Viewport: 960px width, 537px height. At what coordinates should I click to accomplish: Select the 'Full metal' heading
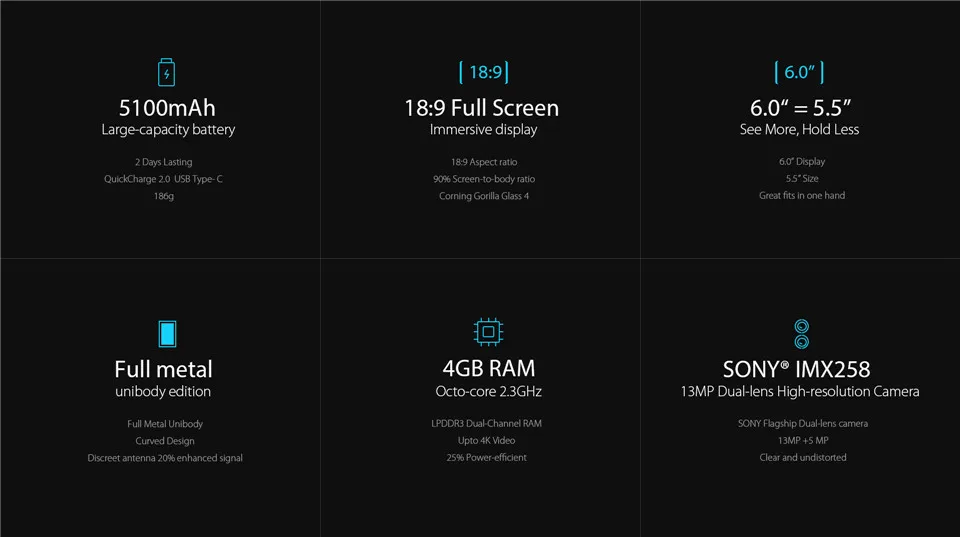pos(163,369)
